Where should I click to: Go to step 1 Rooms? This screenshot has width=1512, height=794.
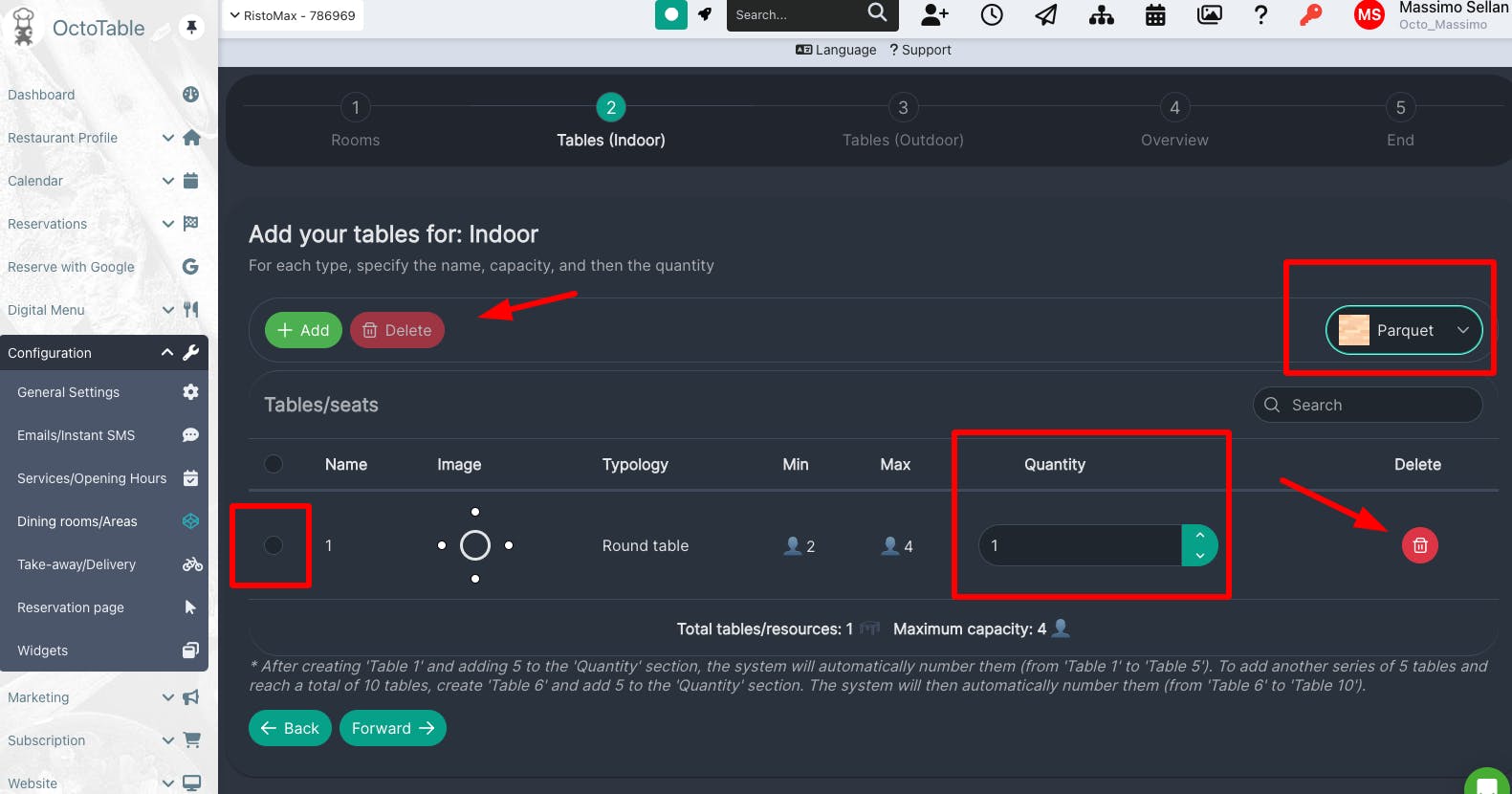pyautogui.click(x=356, y=122)
